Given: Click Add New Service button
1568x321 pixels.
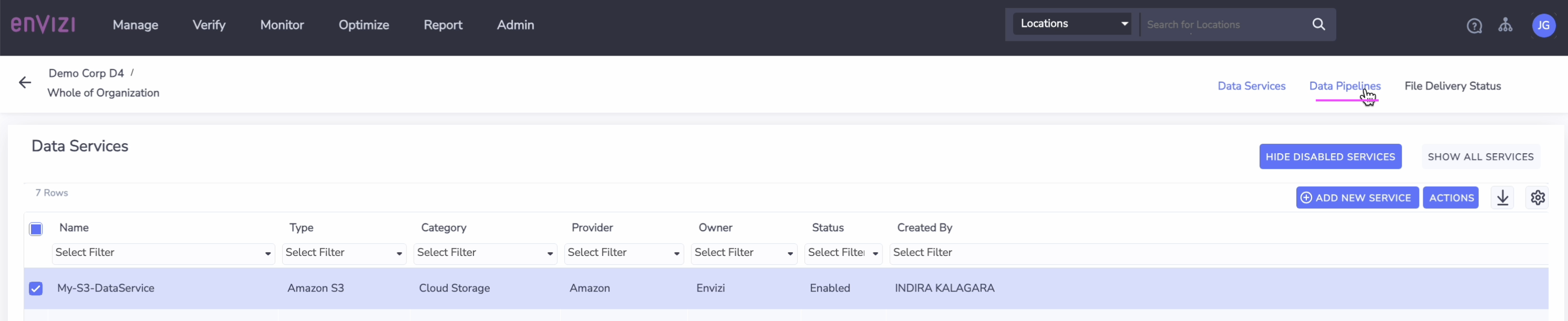Looking at the screenshot, I should point(1357,198).
